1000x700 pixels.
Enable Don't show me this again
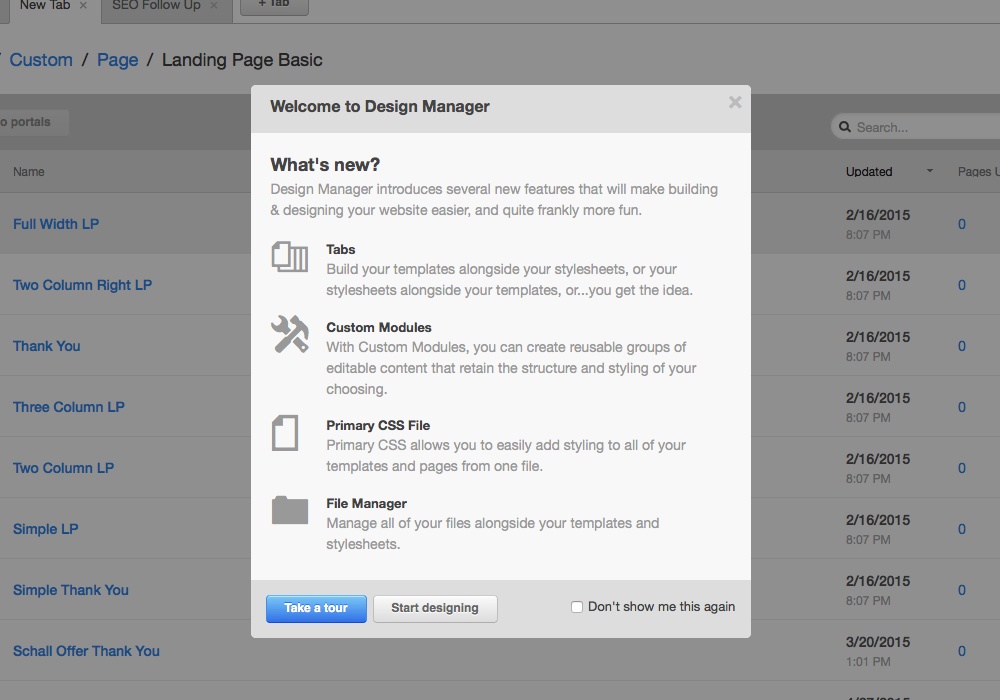coord(577,607)
